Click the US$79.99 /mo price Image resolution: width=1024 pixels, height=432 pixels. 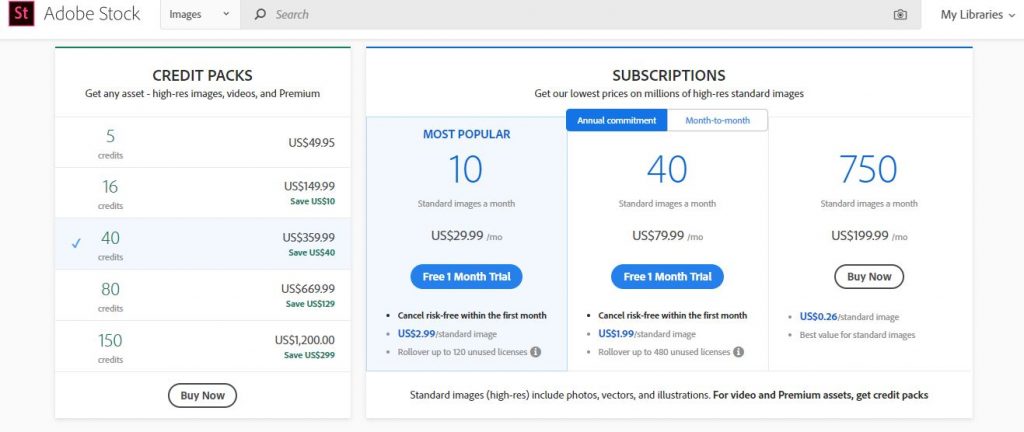667,236
